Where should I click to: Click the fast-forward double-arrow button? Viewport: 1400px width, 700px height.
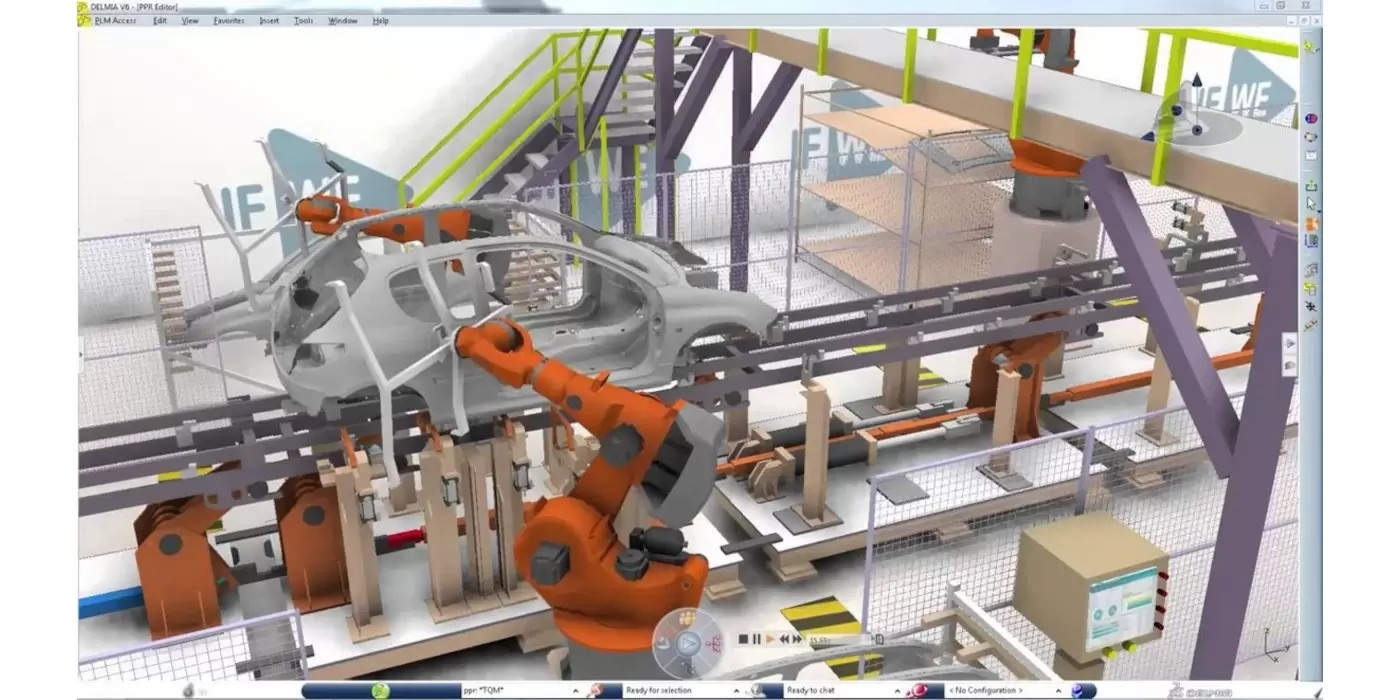799,639
